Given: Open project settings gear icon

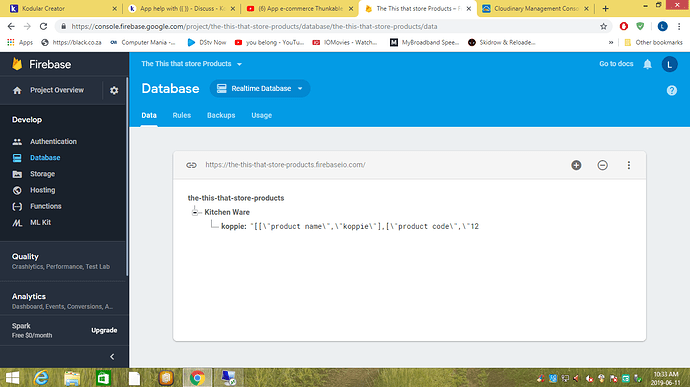Looking at the screenshot, I should click(x=114, y=90).
